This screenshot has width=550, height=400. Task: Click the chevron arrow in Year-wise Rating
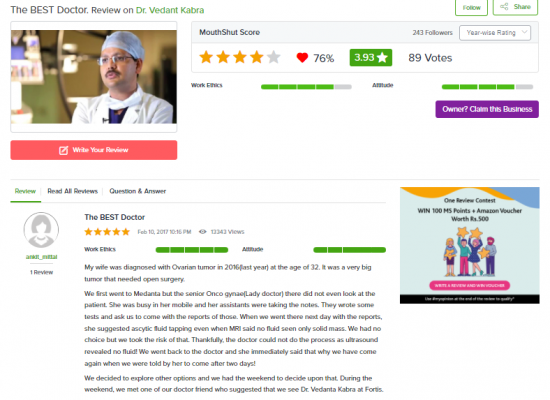click(524, 32)
